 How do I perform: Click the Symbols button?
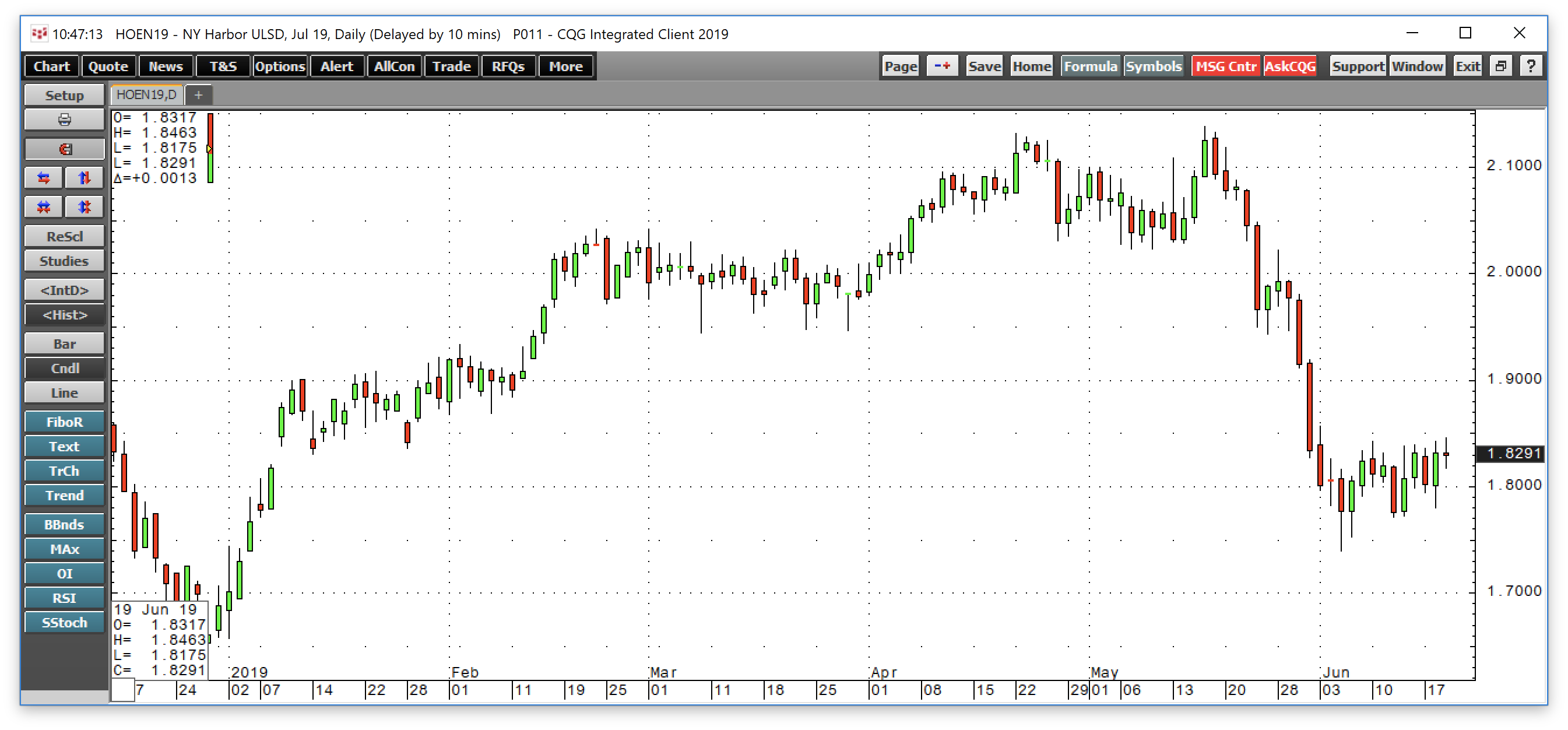1154,66
